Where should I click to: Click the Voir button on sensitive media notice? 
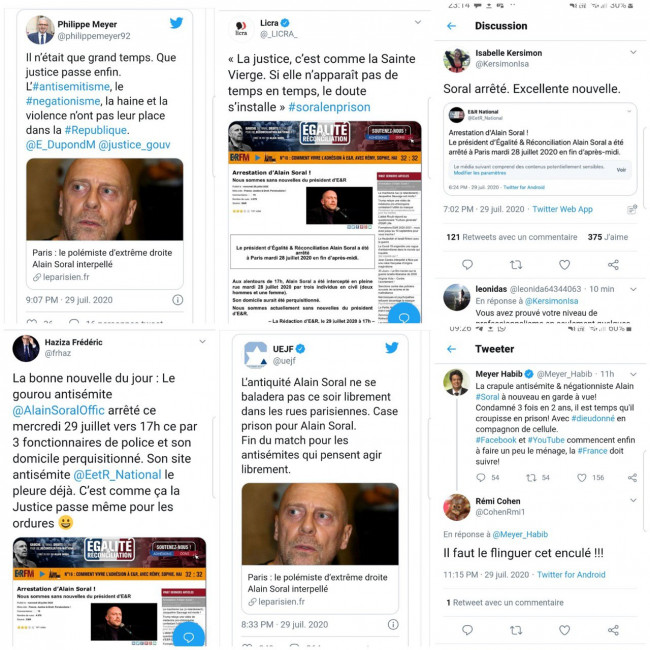click(621, 170)
